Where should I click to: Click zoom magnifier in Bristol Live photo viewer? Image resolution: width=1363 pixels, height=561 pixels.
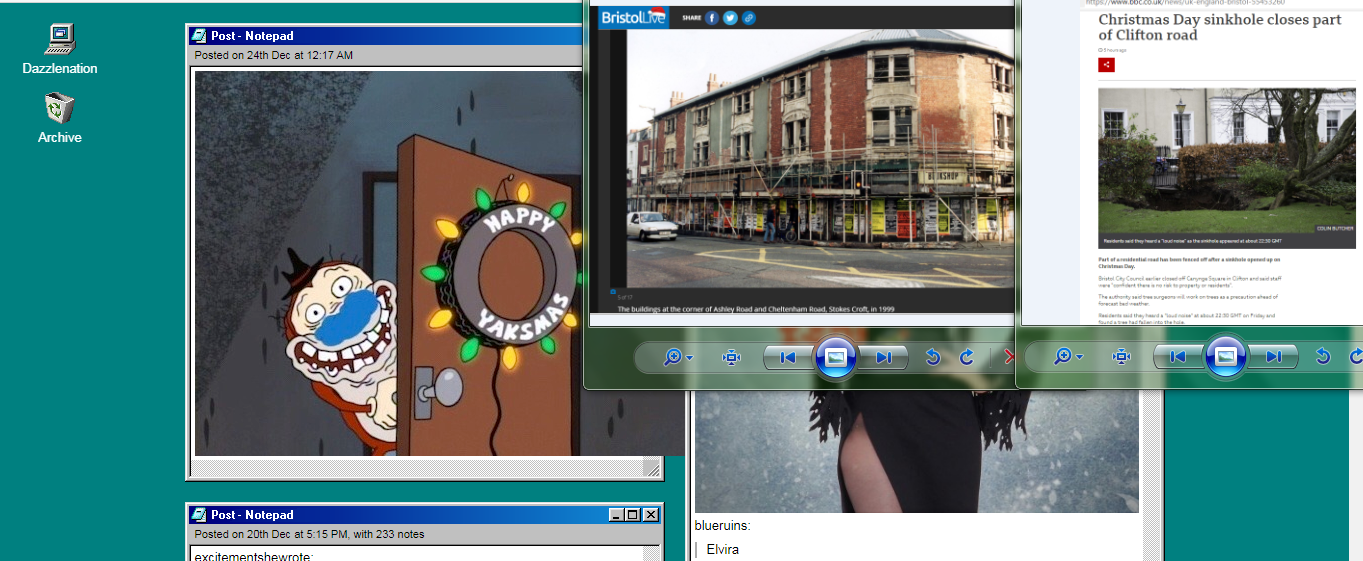[673, 357]
